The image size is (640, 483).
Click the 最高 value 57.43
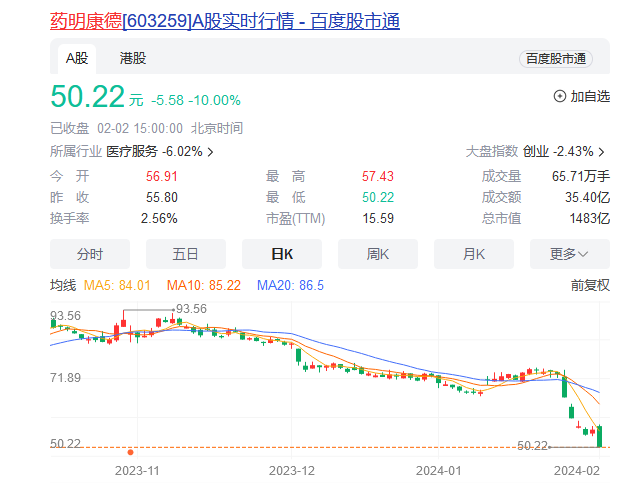[378, 176]
